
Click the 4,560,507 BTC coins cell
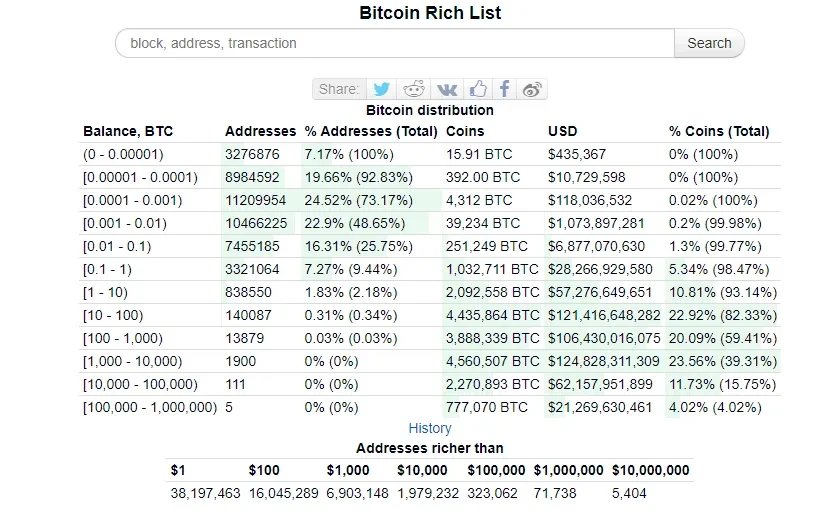pos(492,361)
